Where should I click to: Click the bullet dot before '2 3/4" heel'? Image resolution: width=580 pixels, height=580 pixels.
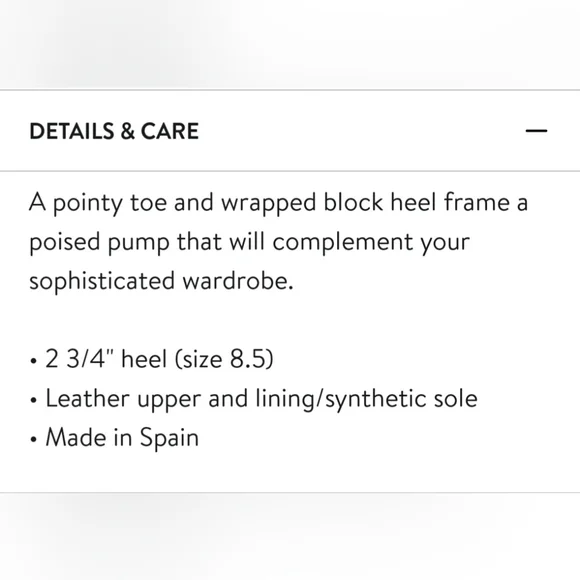tap(34, 361)
